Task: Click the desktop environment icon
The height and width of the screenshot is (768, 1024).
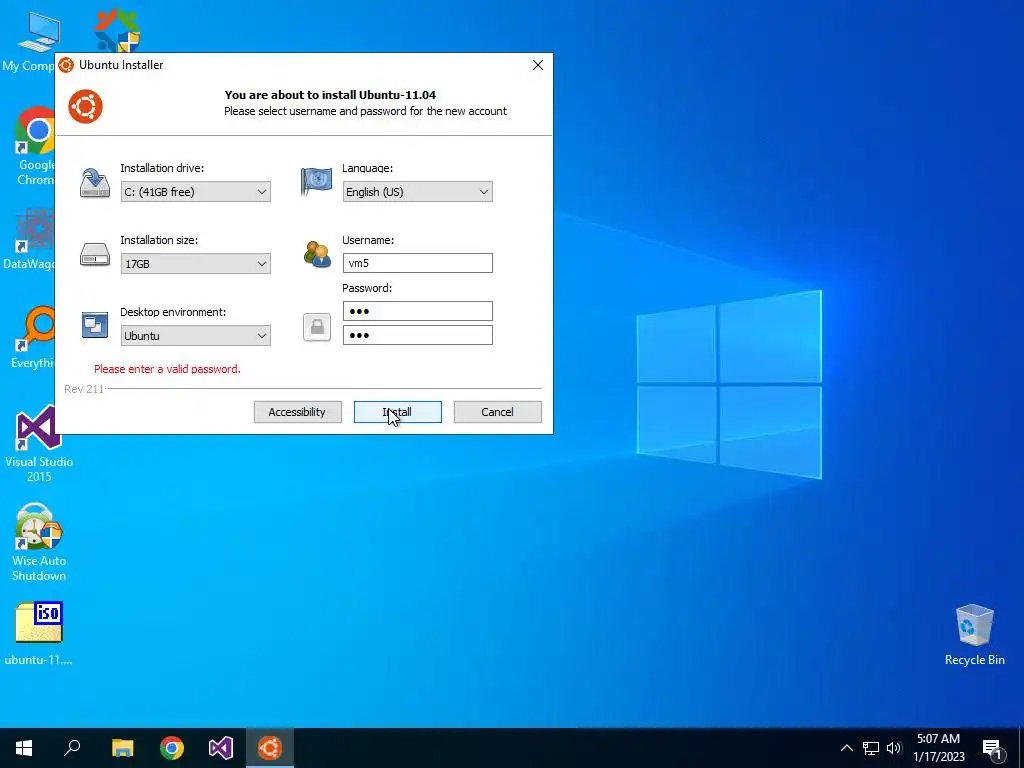Action: coord(95,325)
